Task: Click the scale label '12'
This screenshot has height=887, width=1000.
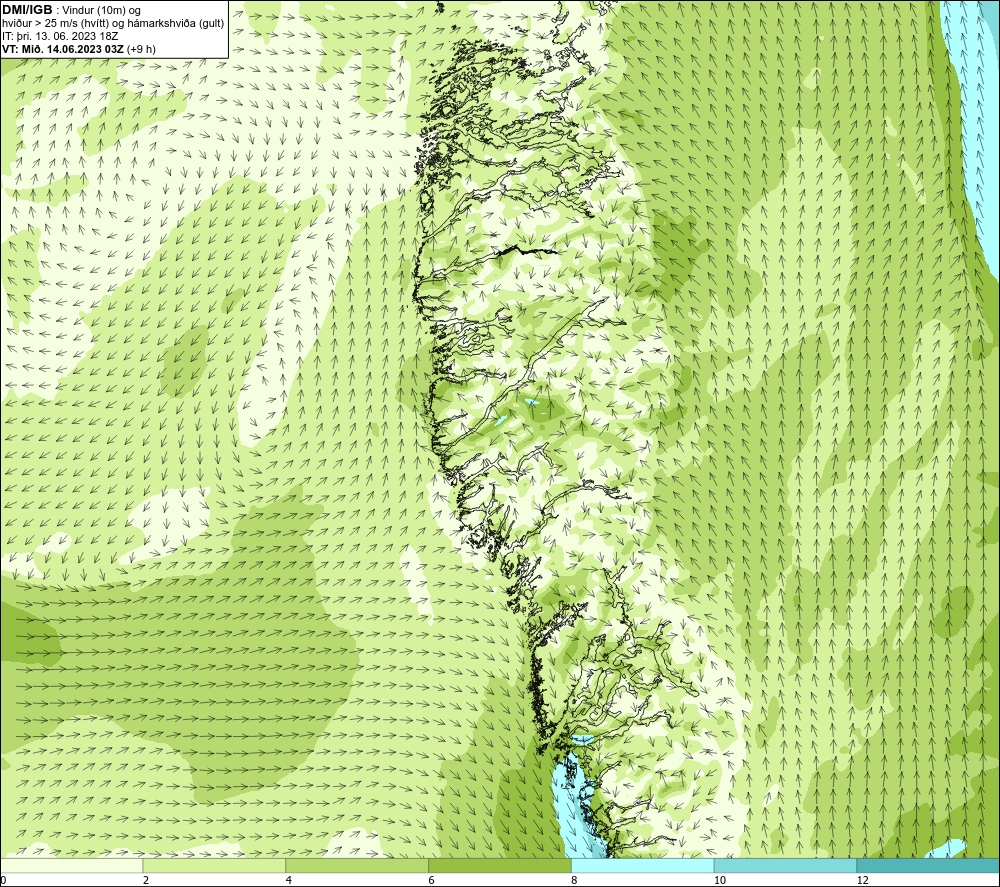Action: coord(863,880)
